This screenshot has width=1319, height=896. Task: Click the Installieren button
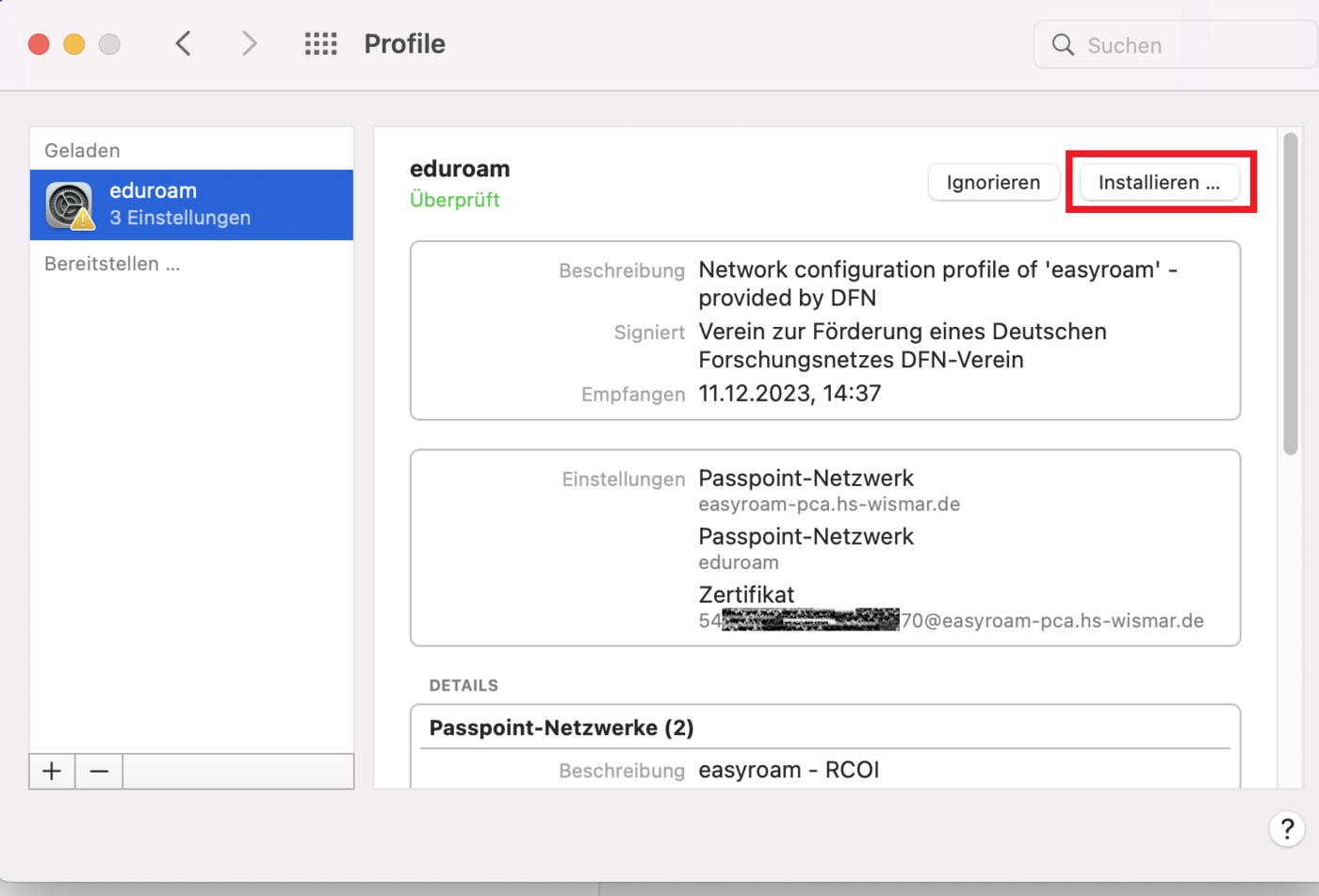point(1159,182)
